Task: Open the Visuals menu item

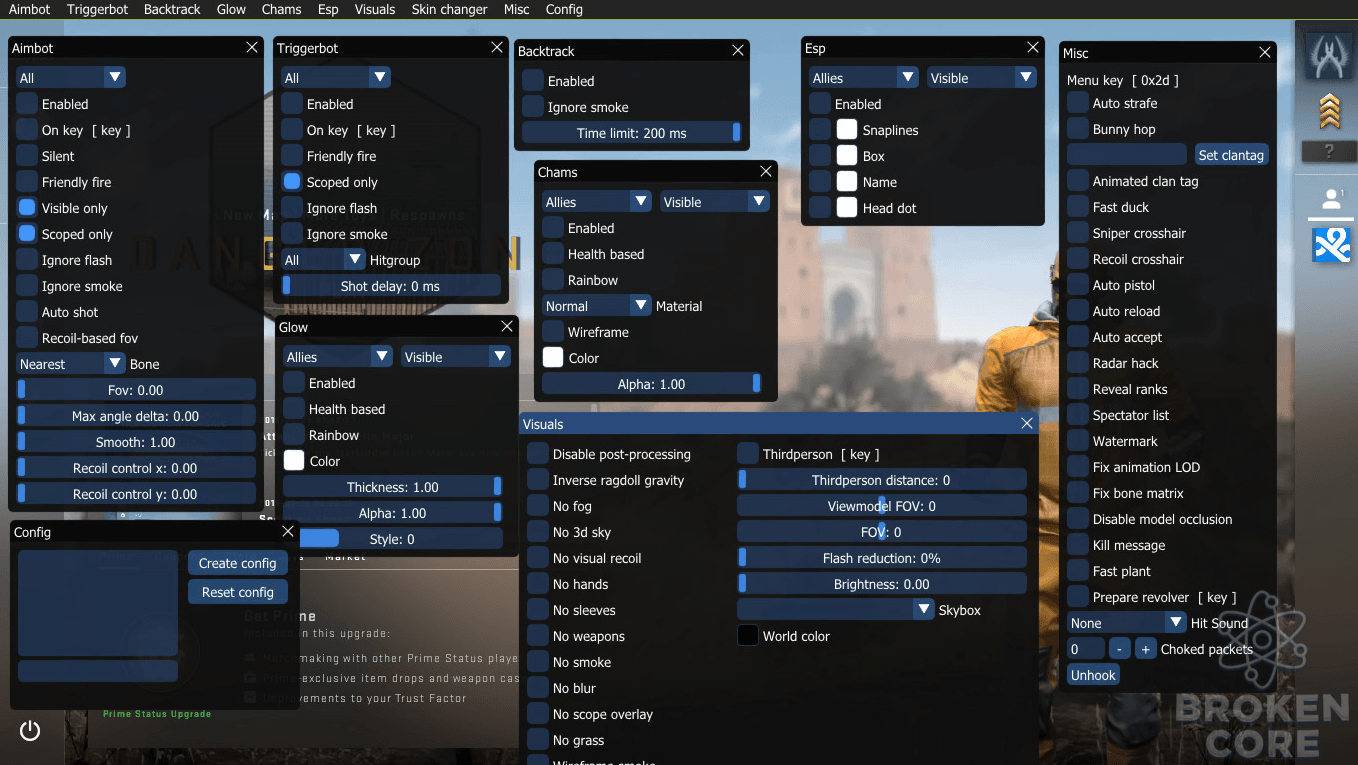Action: 375,9
